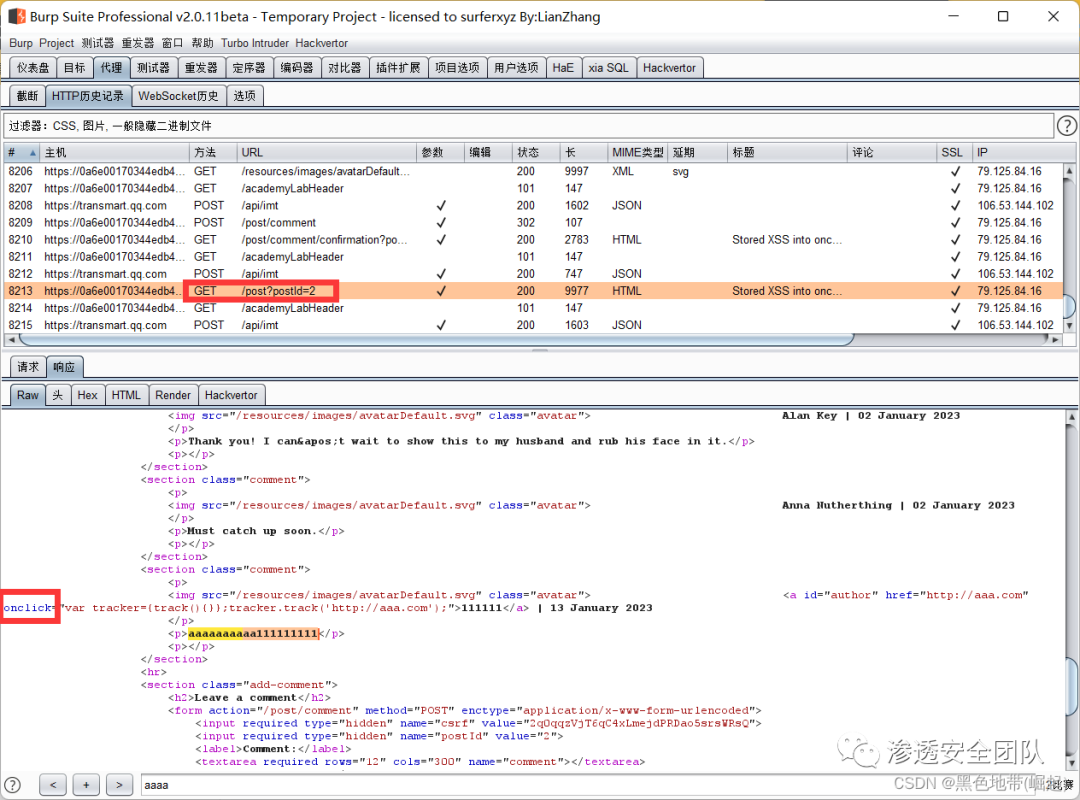
Task: Select highlighted row 8213 /post?postId=2
Action: pyautogui.click(x=534, y=291)
